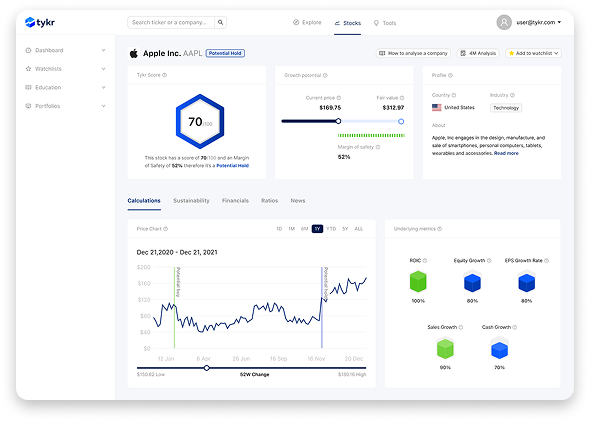The width and height of the screenshot is (590, 422).
Task: Click the Current price info icon
Action: coord(339,98)
